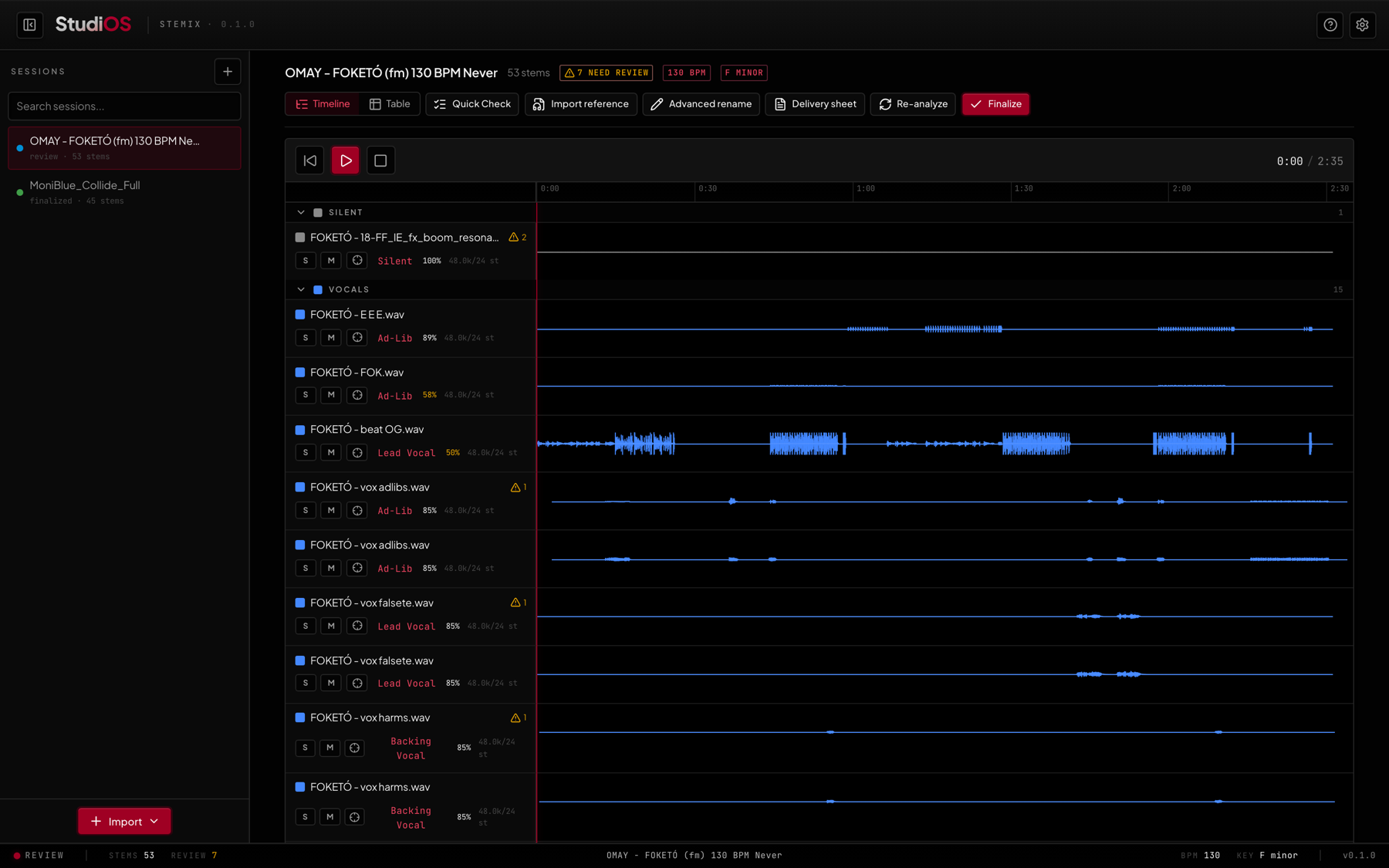
Task: Click target icon on first vox harms stem
Action: (354, 748)
